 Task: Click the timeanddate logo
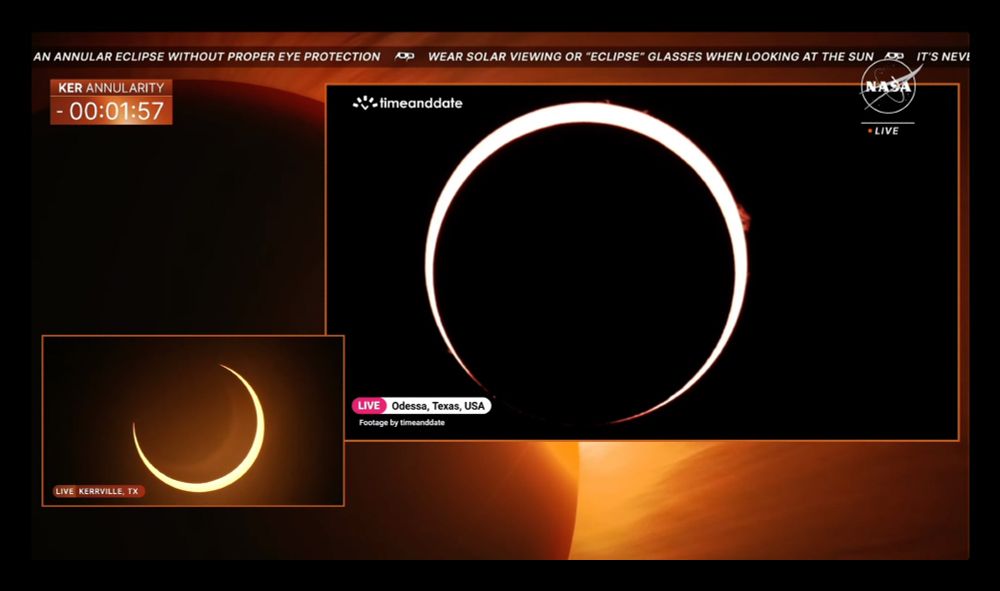click(408, 103)
